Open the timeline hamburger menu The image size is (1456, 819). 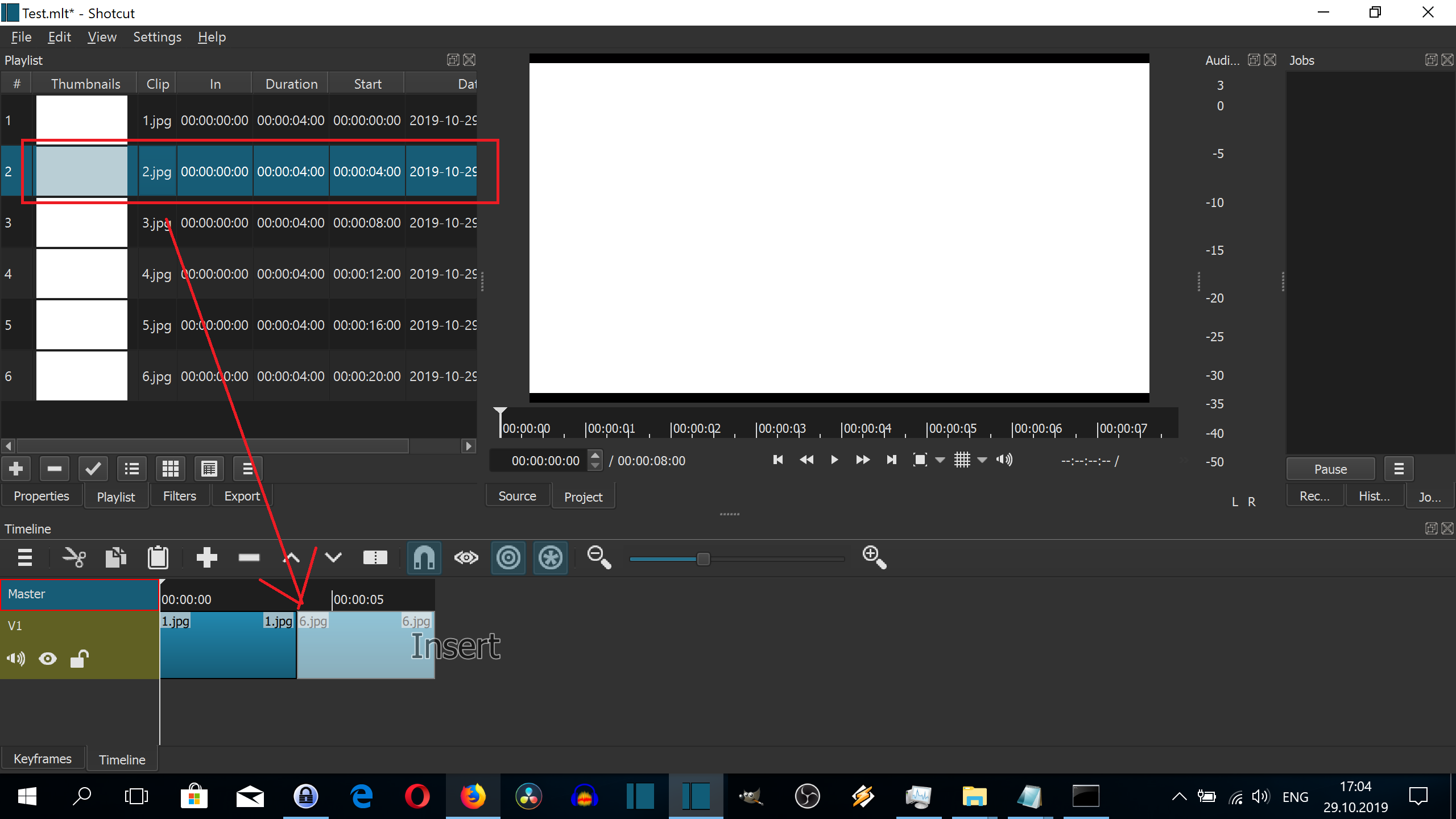(x=25, y=557)
